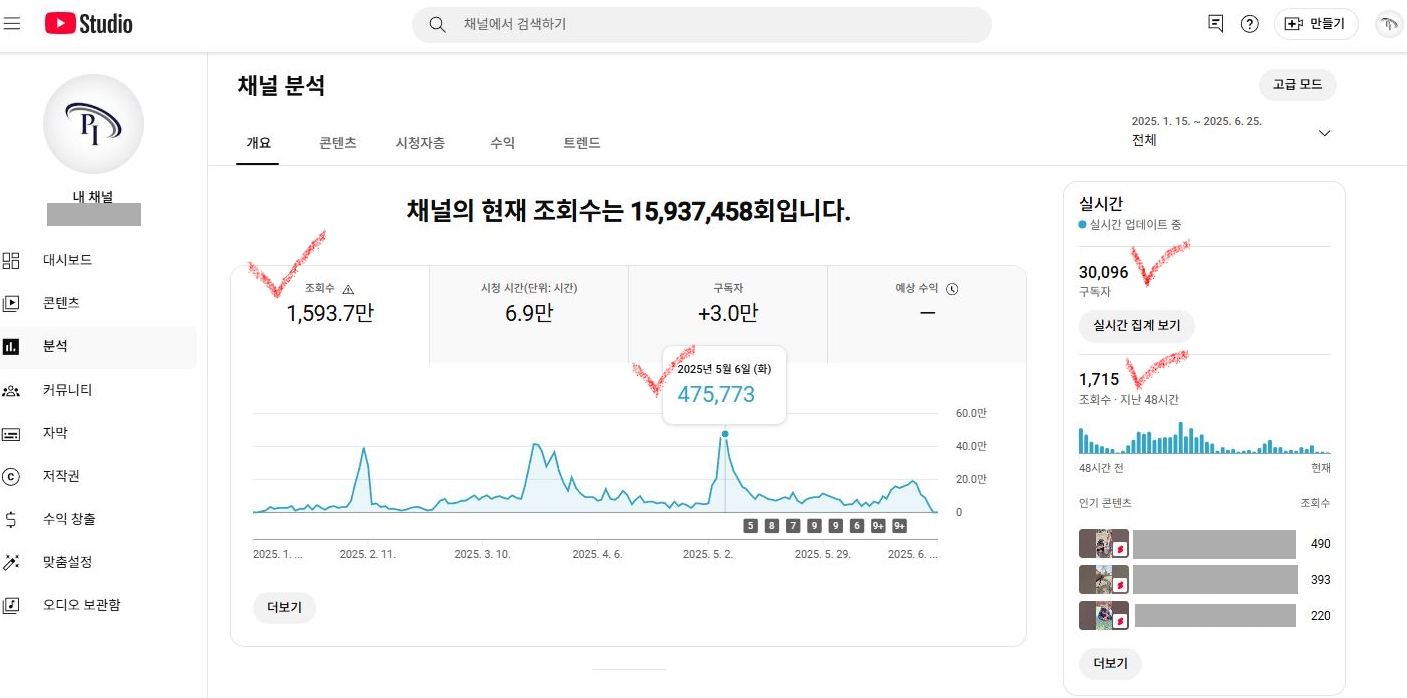Click top content thumbnail with 393 views

pyautogui.click(x=1104, y=580)
